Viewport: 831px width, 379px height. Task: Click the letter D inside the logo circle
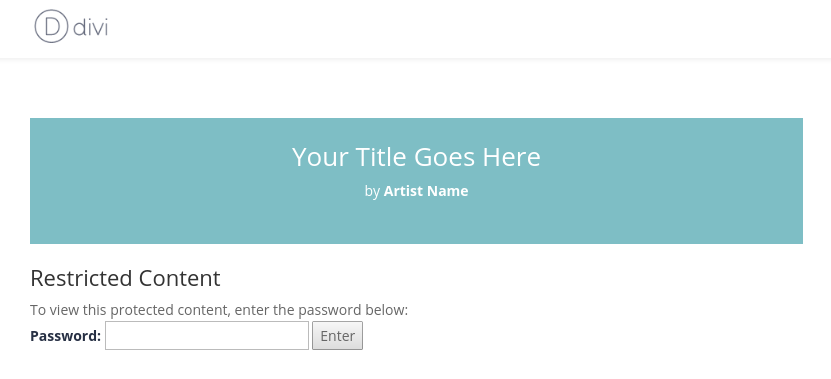point(52,26)
